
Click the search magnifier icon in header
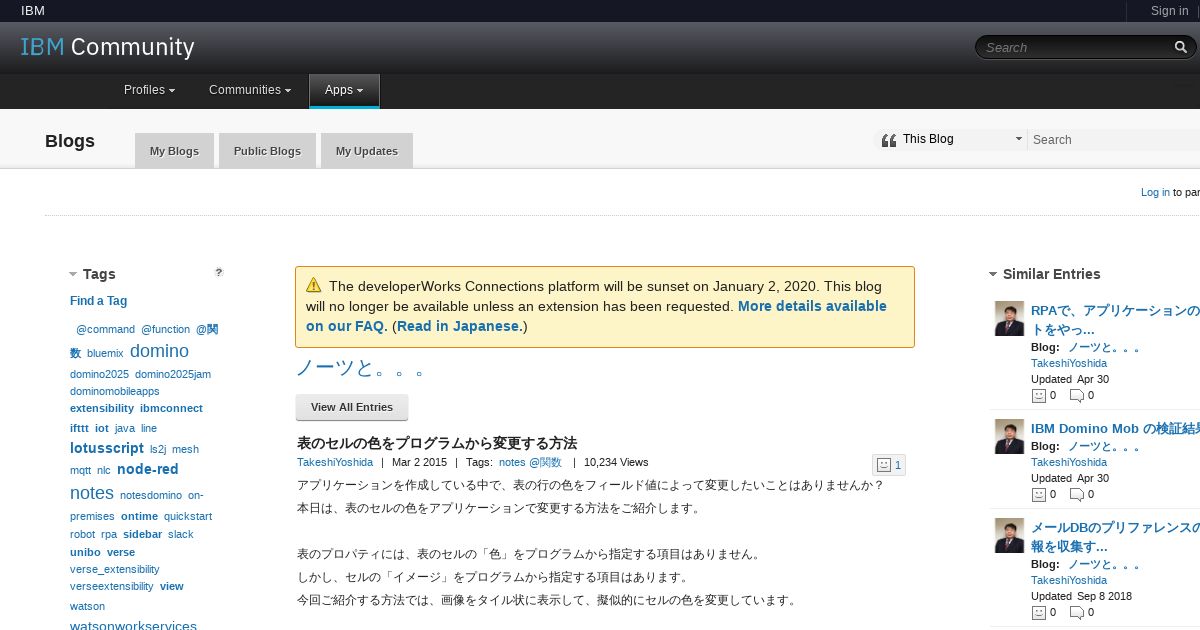coord(1181,47)
